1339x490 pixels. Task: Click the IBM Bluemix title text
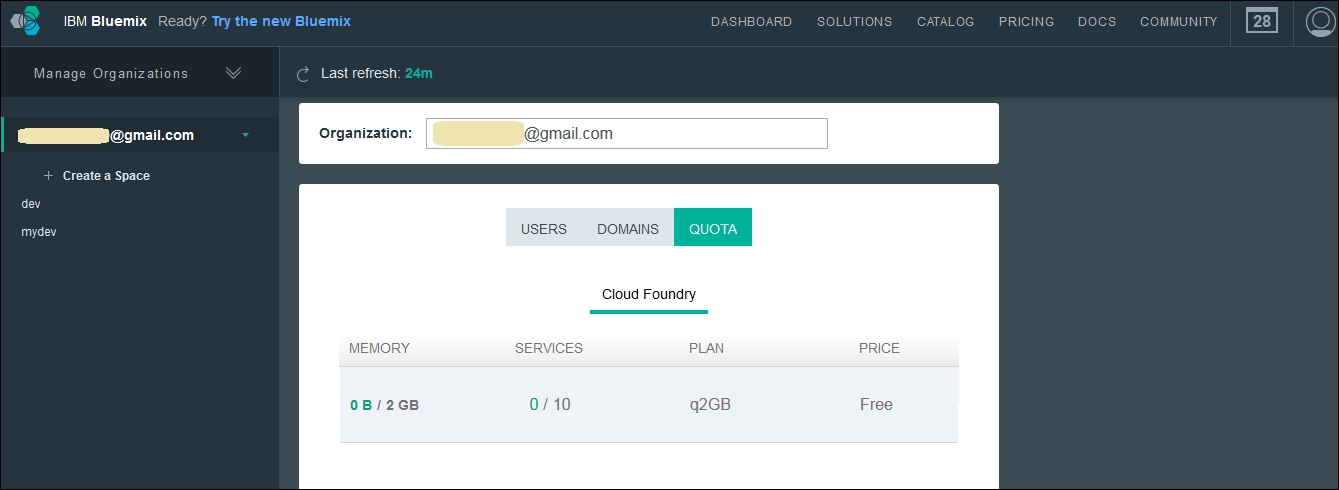(107, 21)
